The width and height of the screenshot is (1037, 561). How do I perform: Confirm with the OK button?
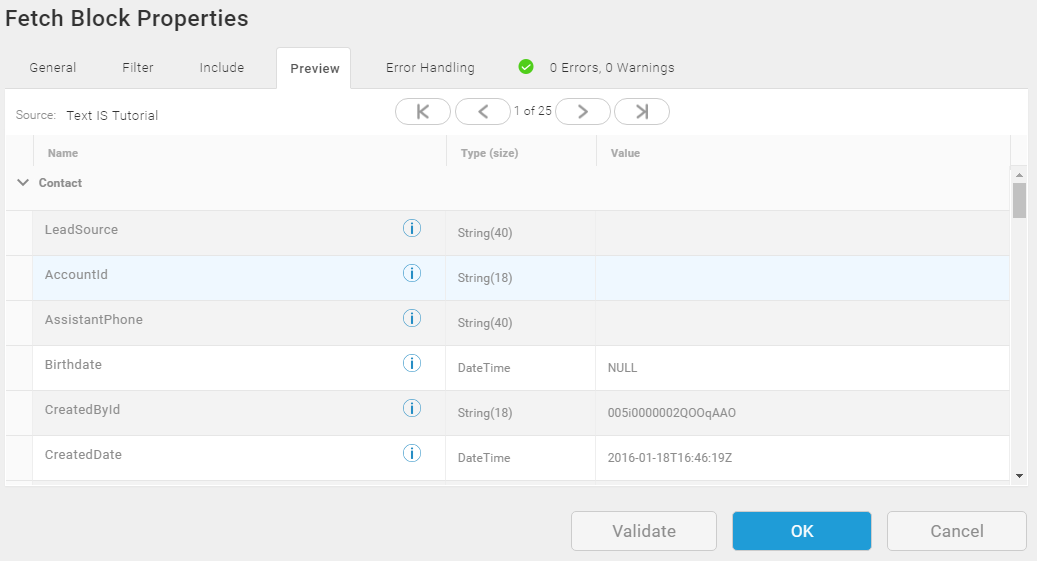pos(802,531)
